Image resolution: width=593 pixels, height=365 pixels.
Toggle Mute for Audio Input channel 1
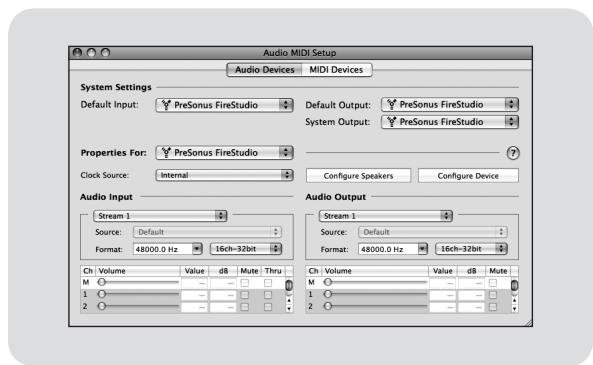click(245, 295)
